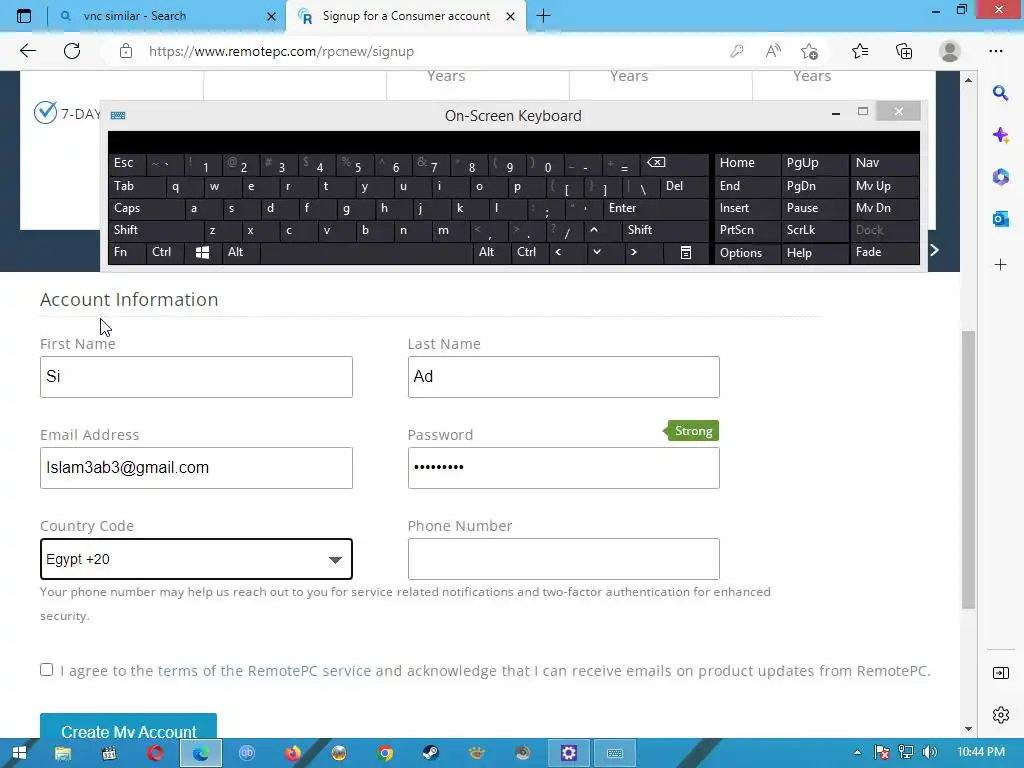Open Google Chrome from taskbar
Screen dimensions: 1024x768
(x=385, y=753)
